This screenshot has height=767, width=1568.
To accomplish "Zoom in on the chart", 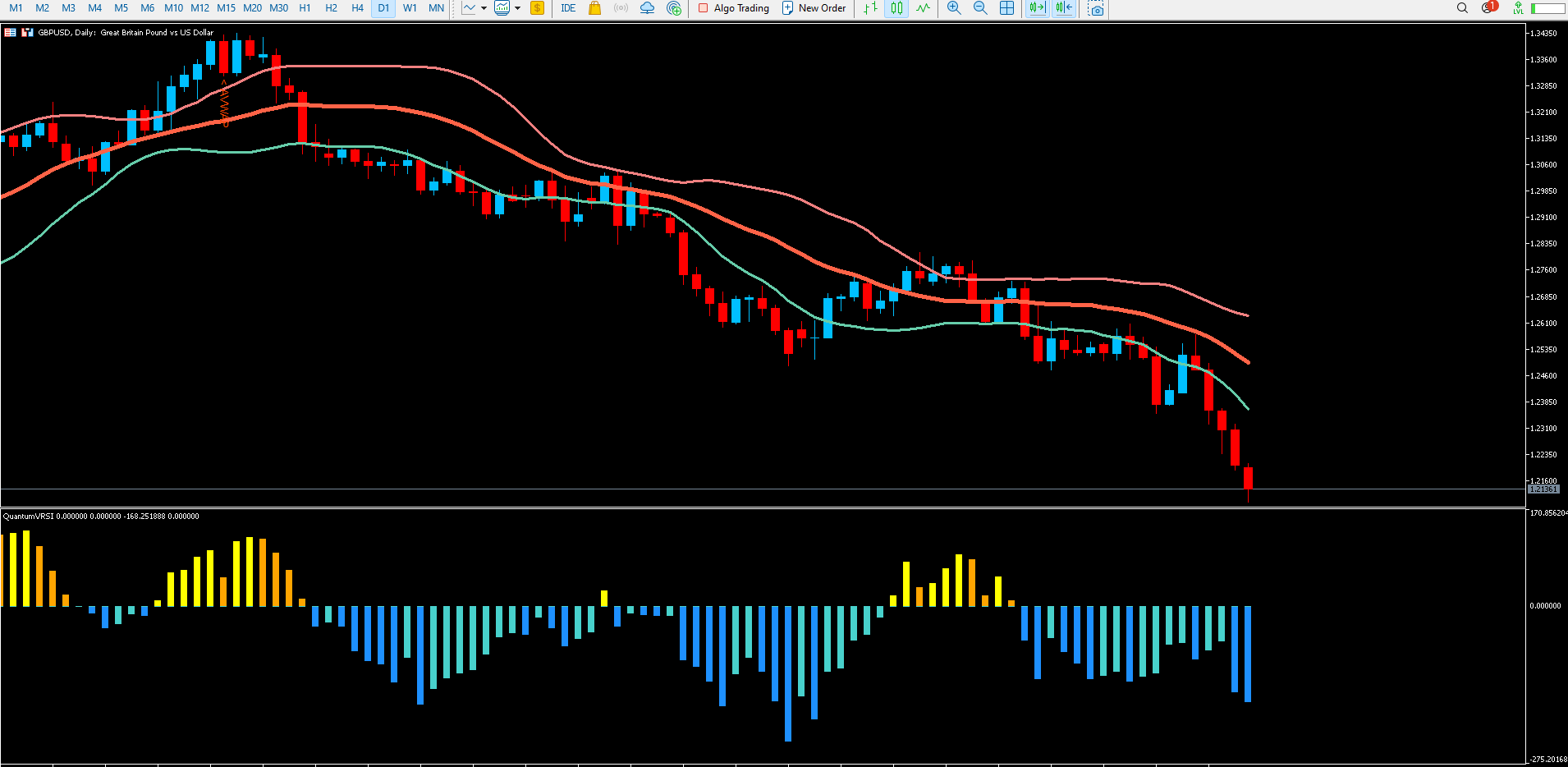I will tap(954, 8).
